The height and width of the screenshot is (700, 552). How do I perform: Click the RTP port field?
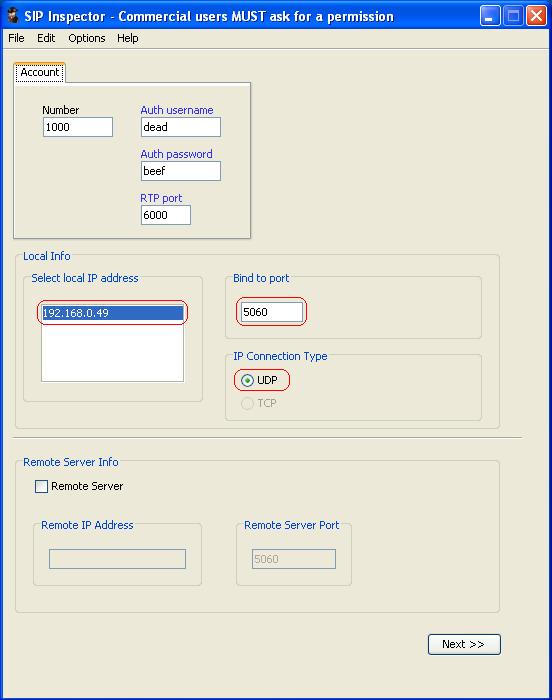pos(166,215)
